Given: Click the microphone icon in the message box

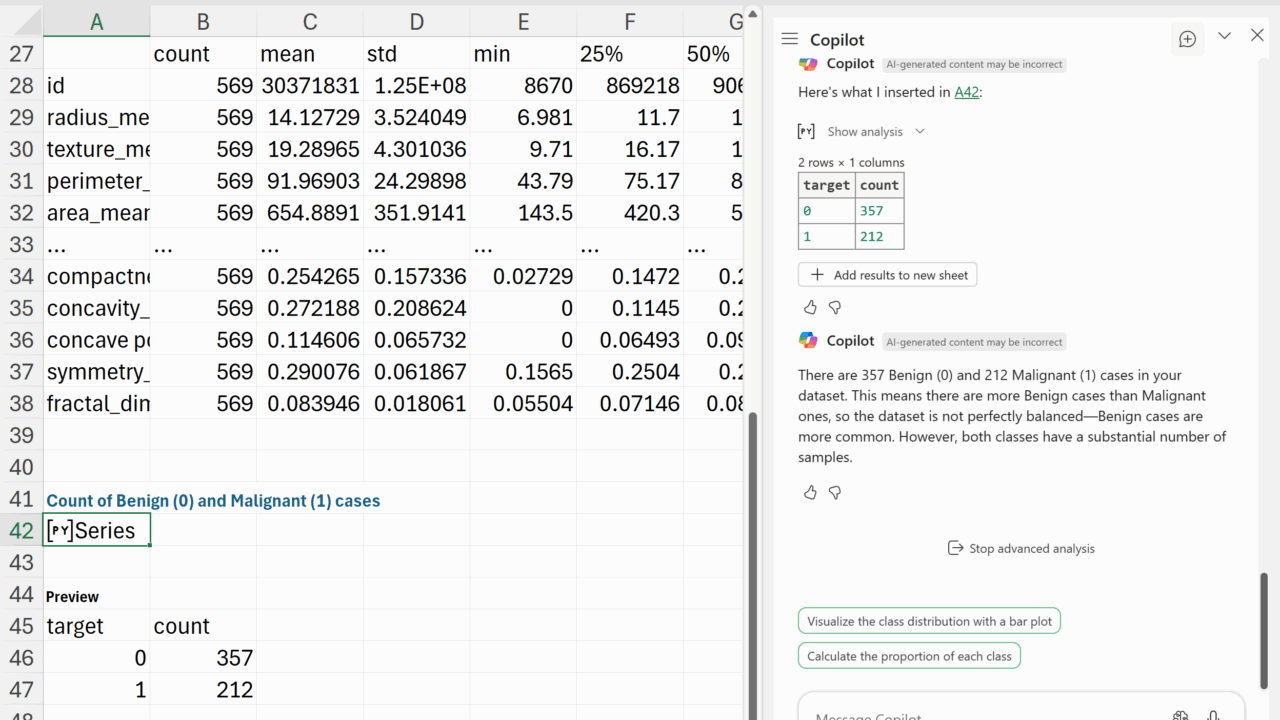Looking at the screenshot, I should (1213, 714).
